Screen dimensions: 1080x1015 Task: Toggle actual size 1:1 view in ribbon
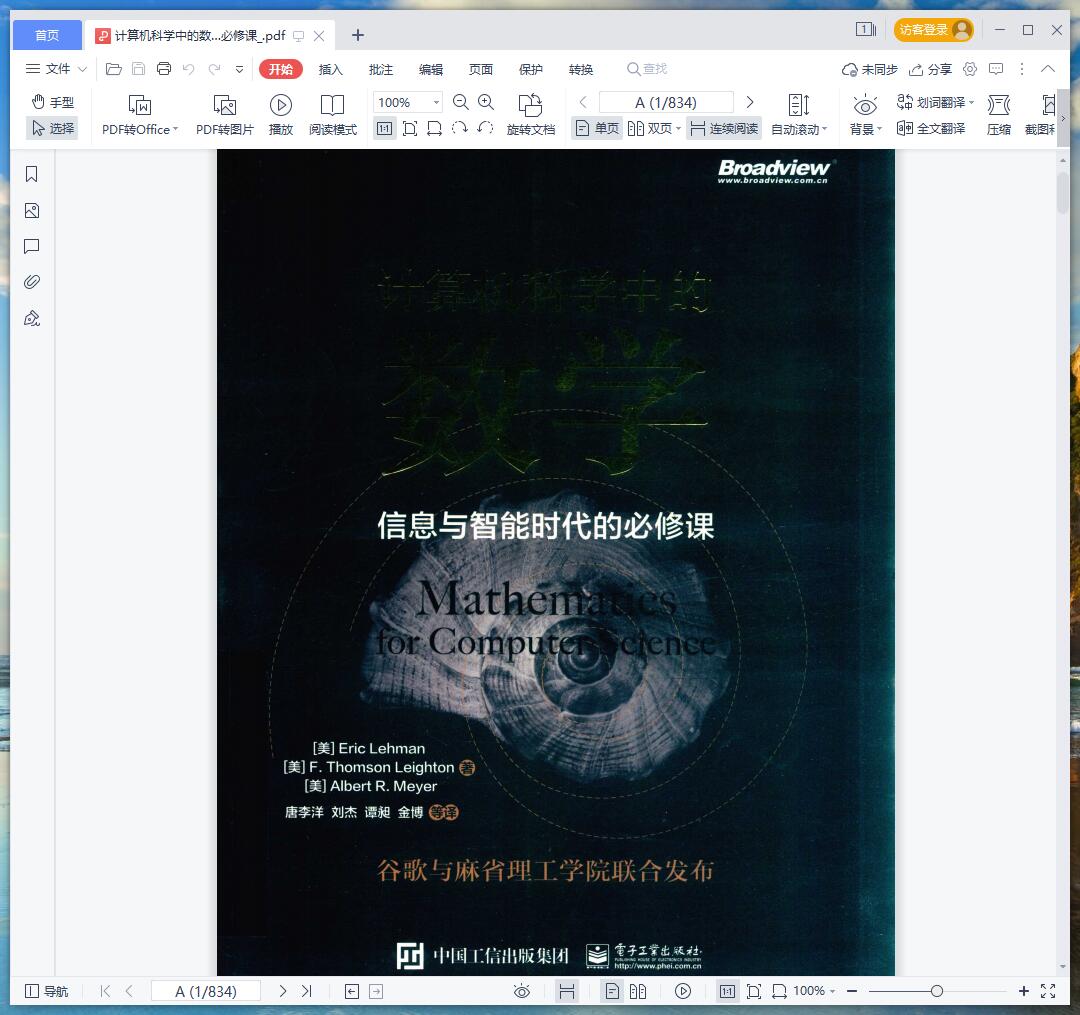point(384,129)
